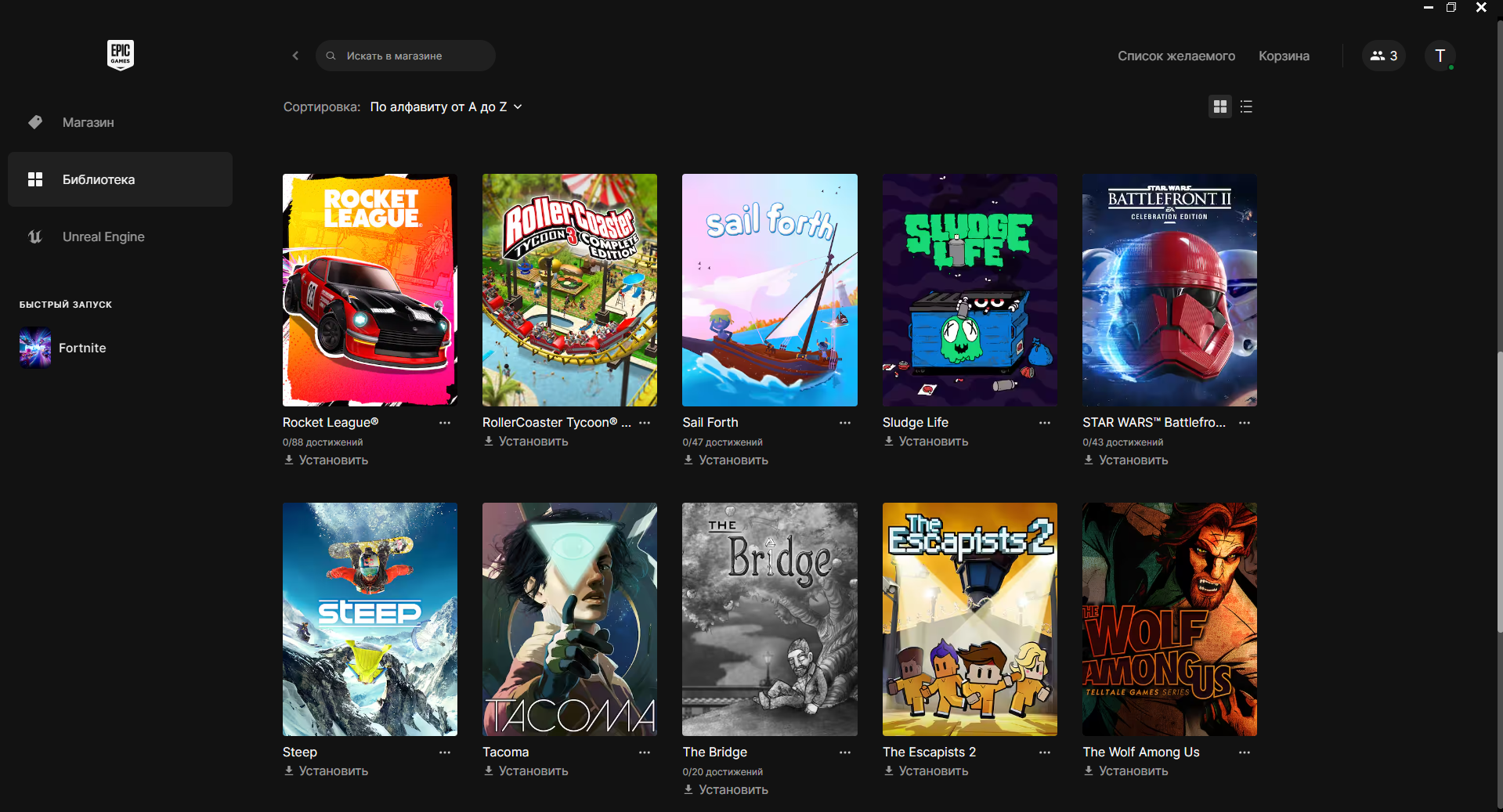Click the 0/88 достижений text
The height and width of the screenshot is (812, 1503).
[323, 442]
